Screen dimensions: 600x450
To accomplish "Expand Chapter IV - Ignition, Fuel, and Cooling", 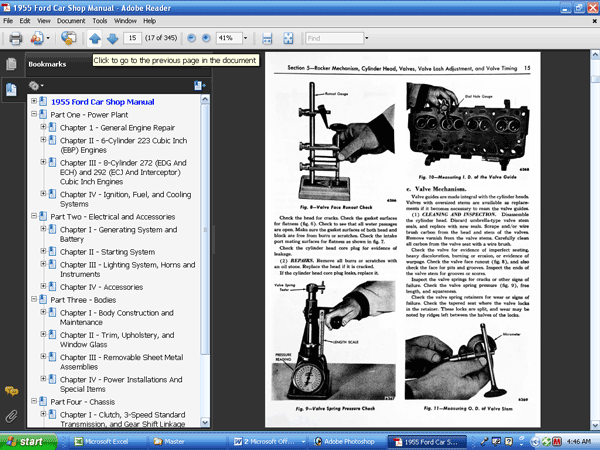I will coord(43,194).
